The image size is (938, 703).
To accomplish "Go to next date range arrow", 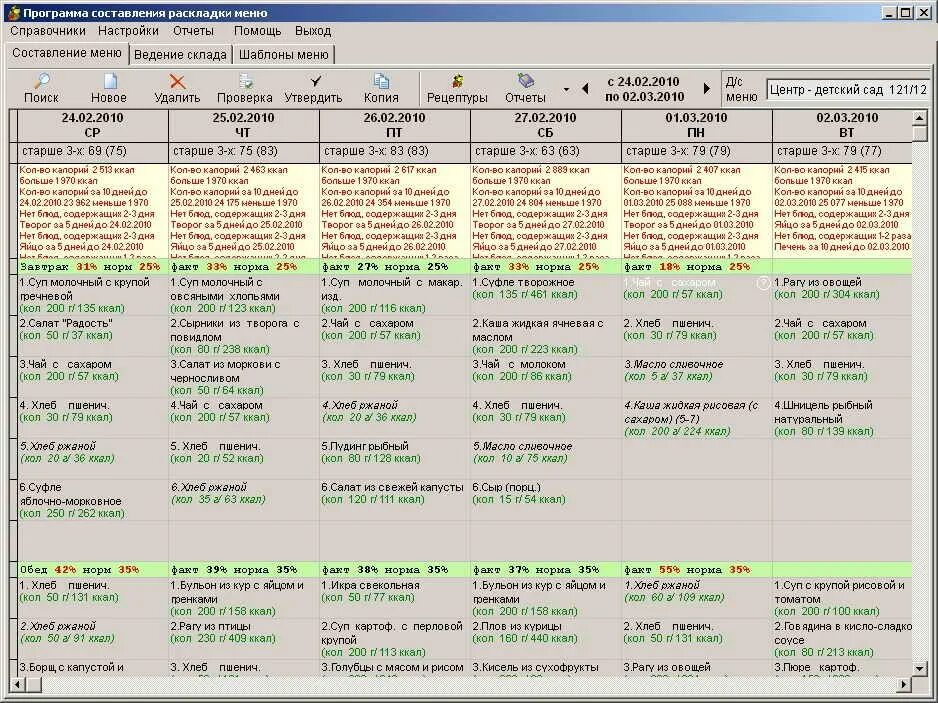I will 706,89.
